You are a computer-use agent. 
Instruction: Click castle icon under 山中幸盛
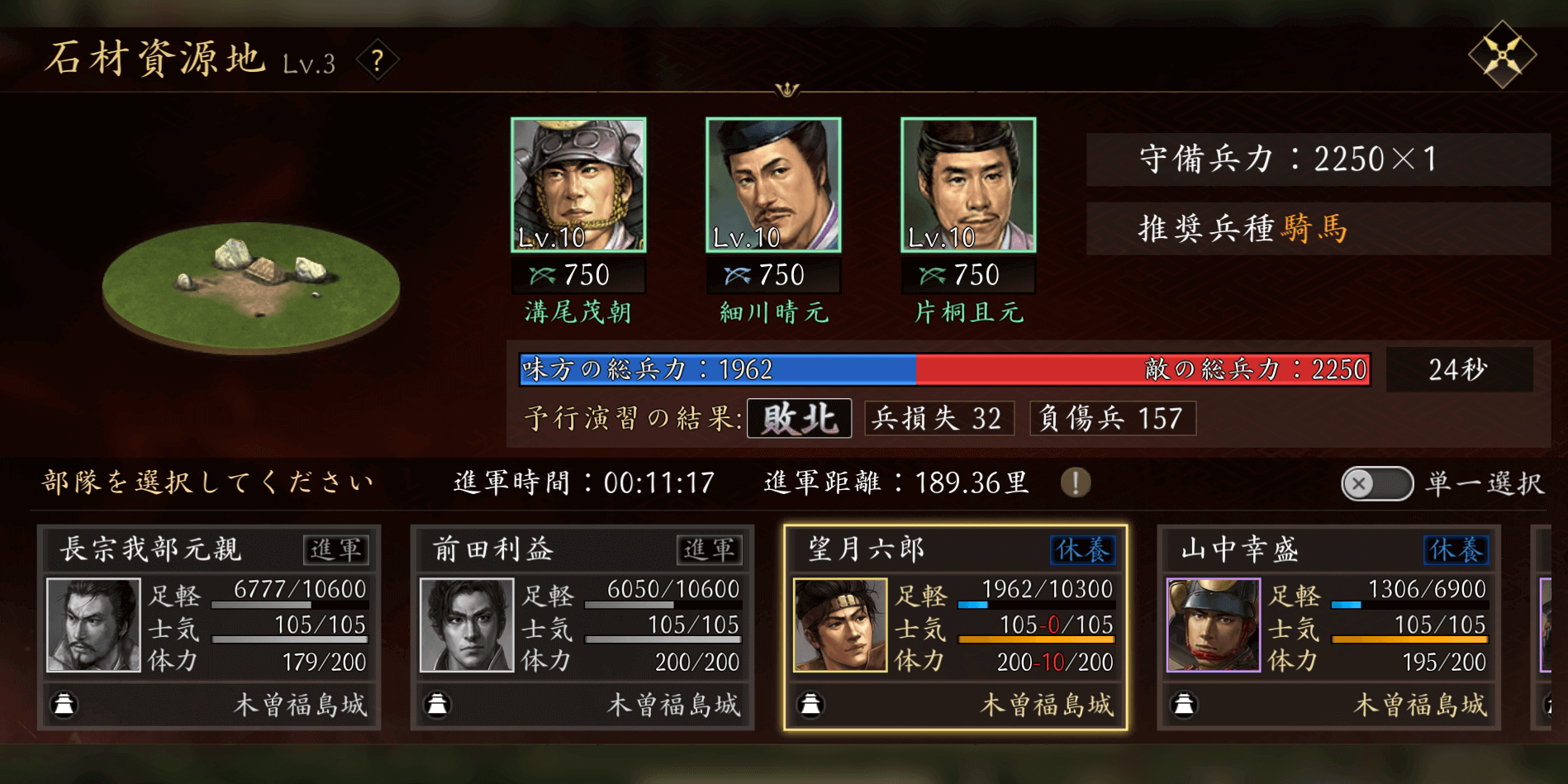click(x=1185, y=704)
